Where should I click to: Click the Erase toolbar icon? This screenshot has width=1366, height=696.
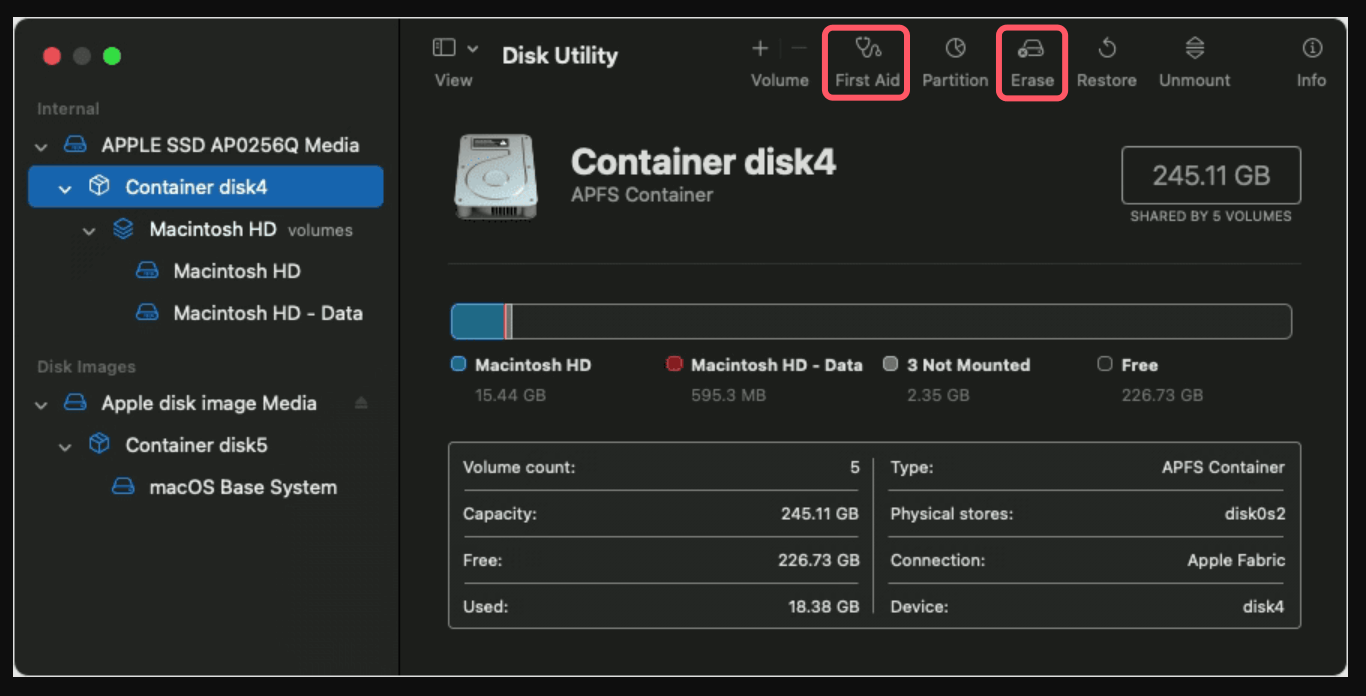[1032, 60]
